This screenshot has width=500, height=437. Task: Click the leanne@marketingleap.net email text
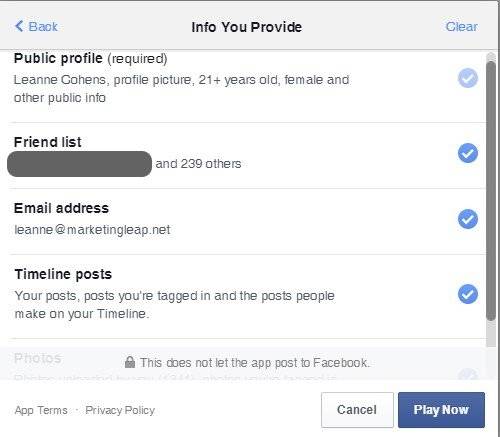[92, 230]
